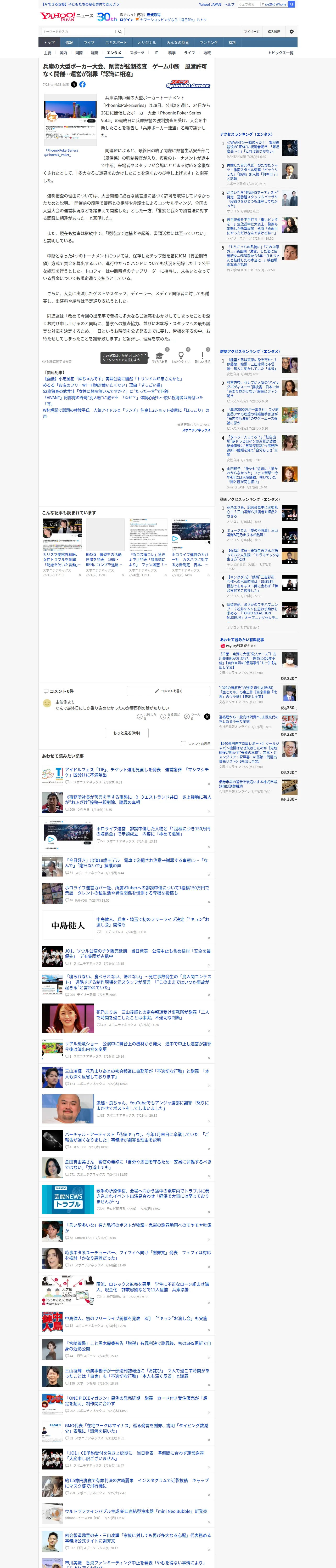This screenshot has width=336, height=1568.
Task: Click the キーワードを入力 search field
Action: point(79,32)
